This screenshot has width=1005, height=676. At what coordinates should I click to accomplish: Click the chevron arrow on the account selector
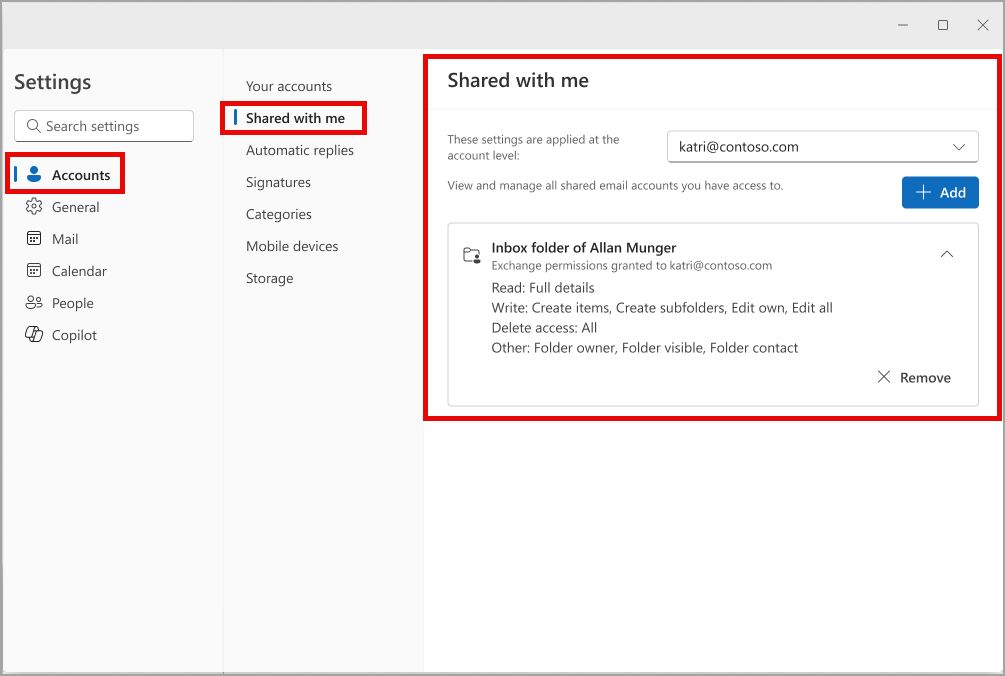959,147
